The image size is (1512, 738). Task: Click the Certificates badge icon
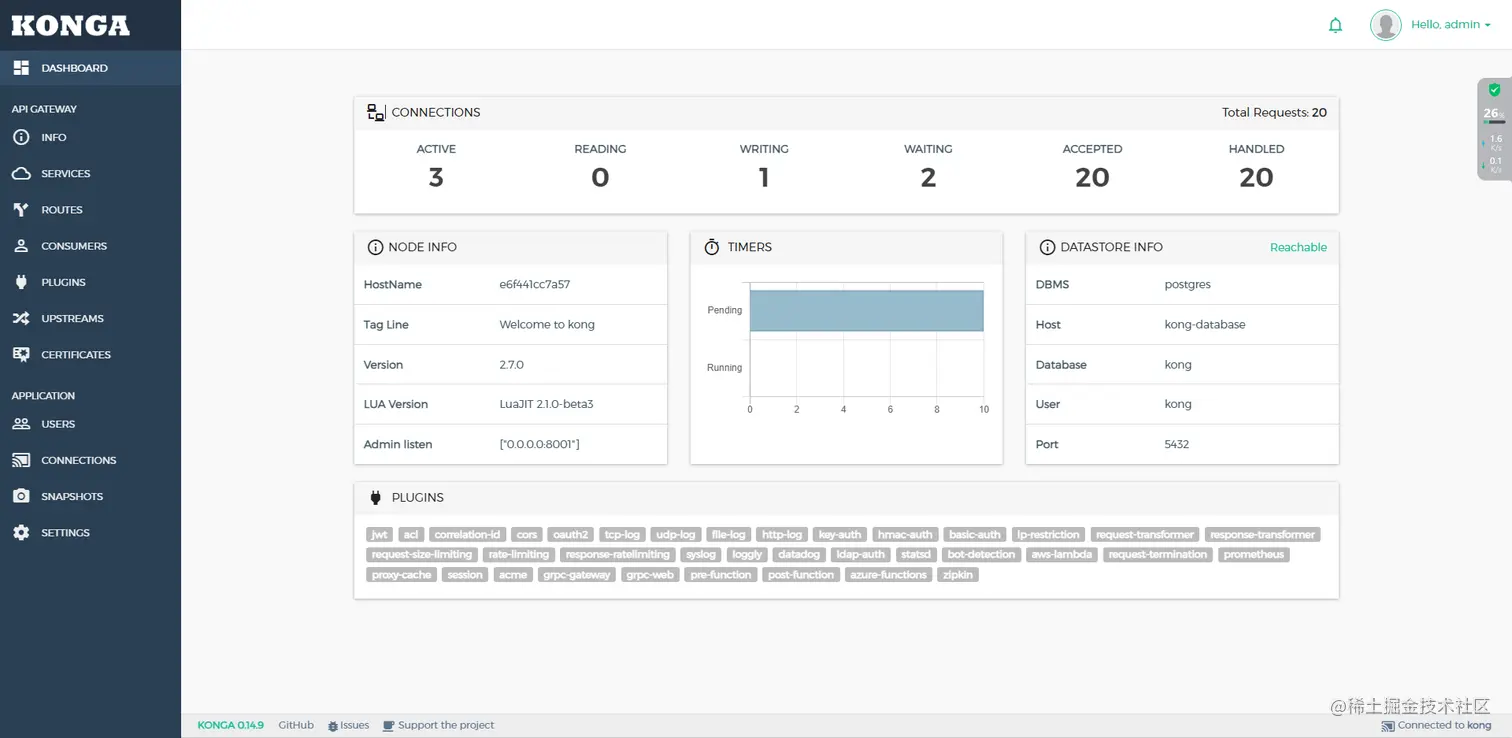(x=21, y=354)
